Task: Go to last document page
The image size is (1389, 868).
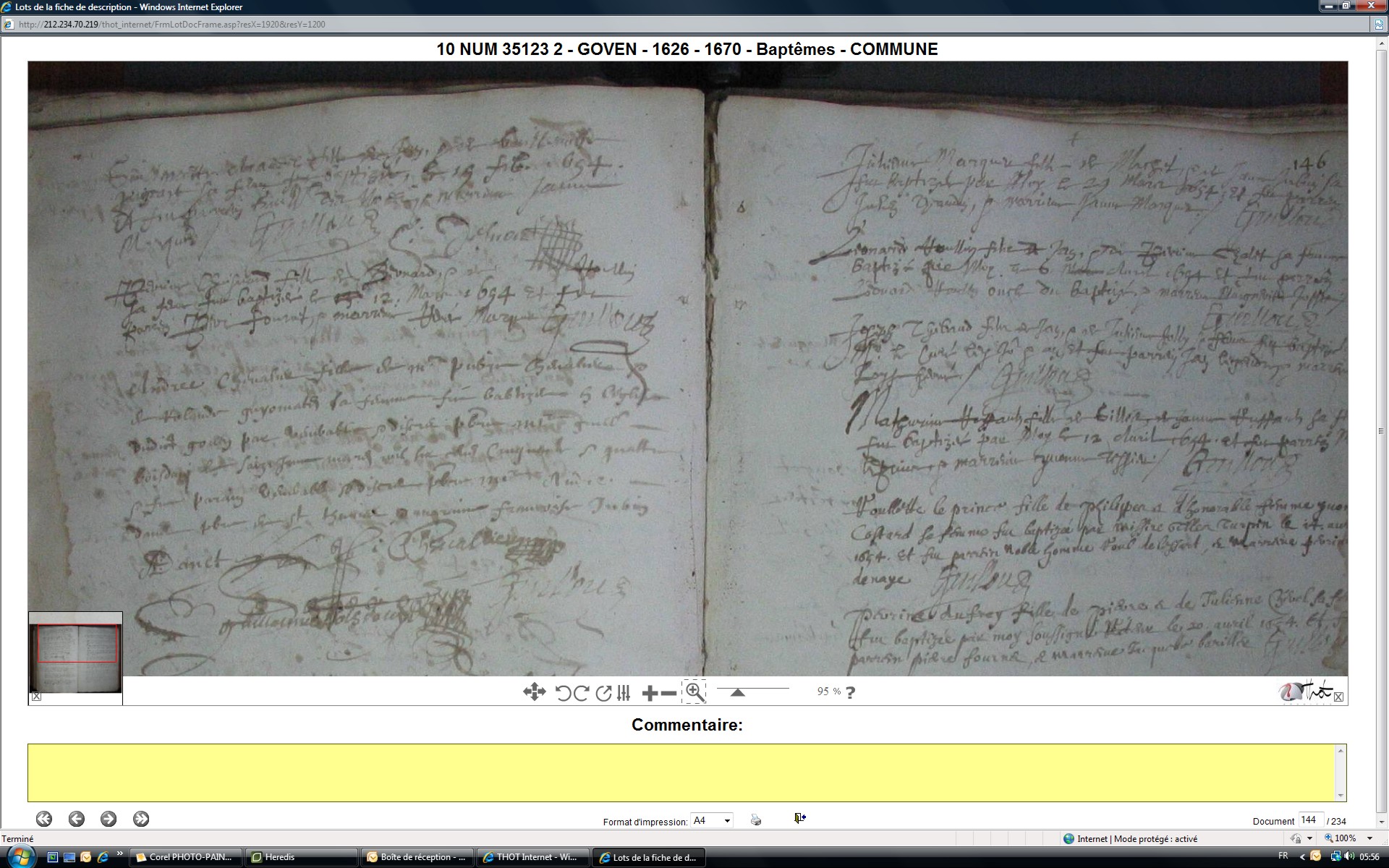Action: pyautogui.click(x=141, y=819)
